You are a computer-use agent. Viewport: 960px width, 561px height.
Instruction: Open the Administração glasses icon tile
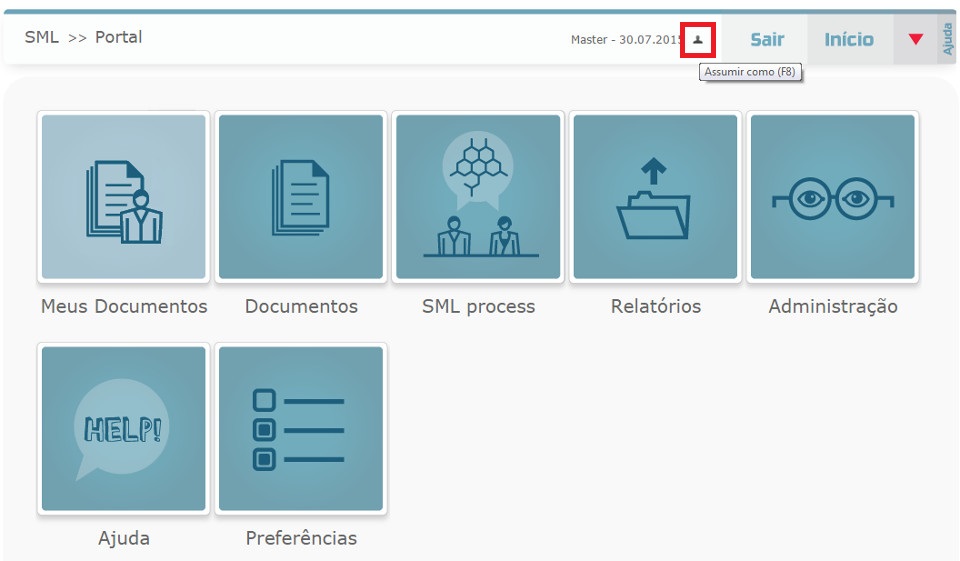click(832, 197)
